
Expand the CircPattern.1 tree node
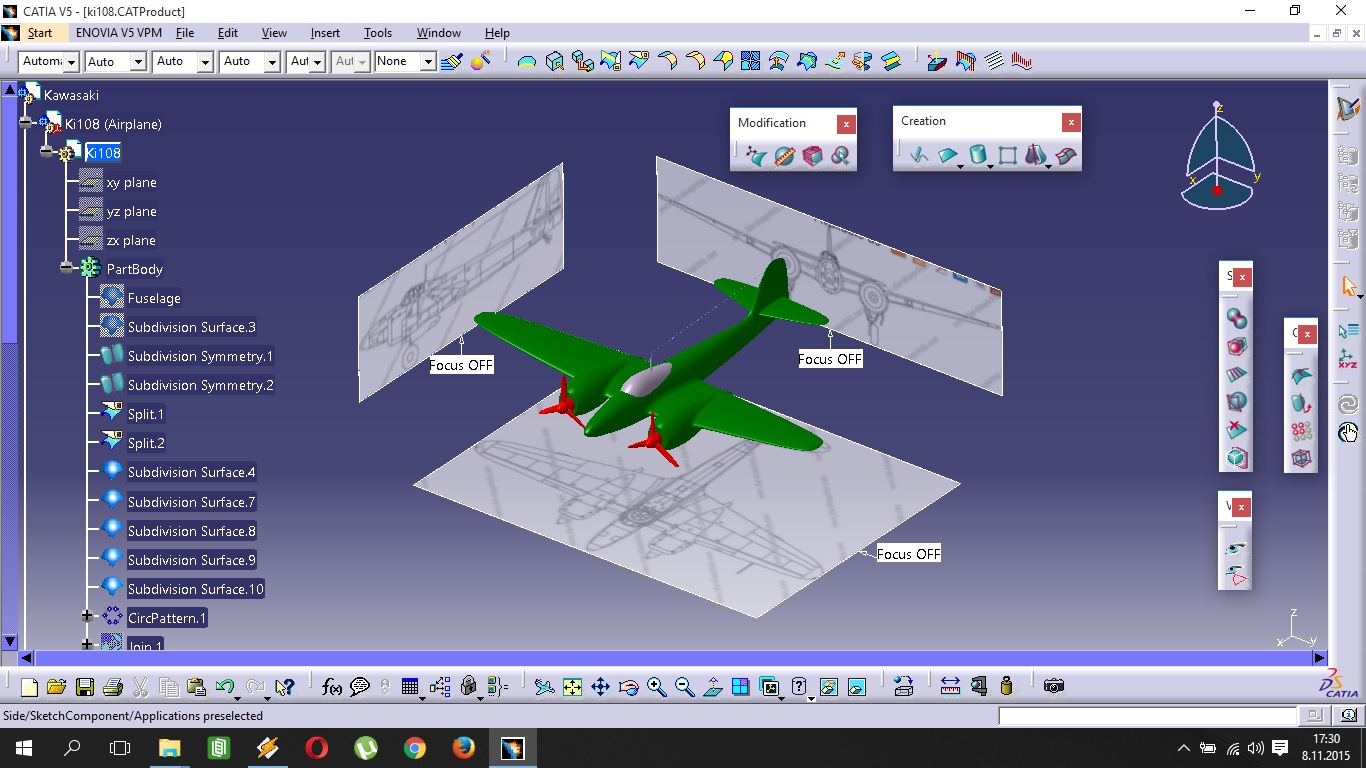[87, 617]
